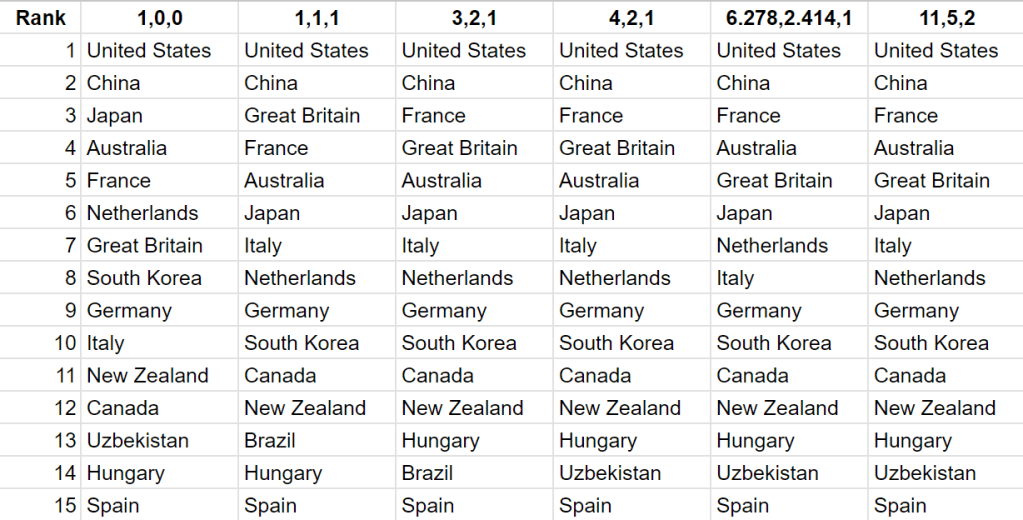Screen dimensions: 1023x520
Task: Click Japan in the 1,0,0 column
Action: tap(115, 116)
